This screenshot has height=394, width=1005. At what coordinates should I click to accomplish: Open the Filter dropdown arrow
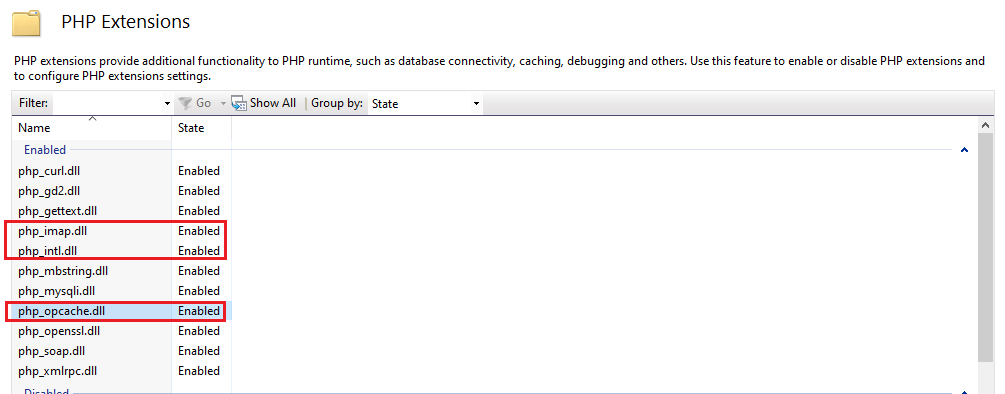167,103
